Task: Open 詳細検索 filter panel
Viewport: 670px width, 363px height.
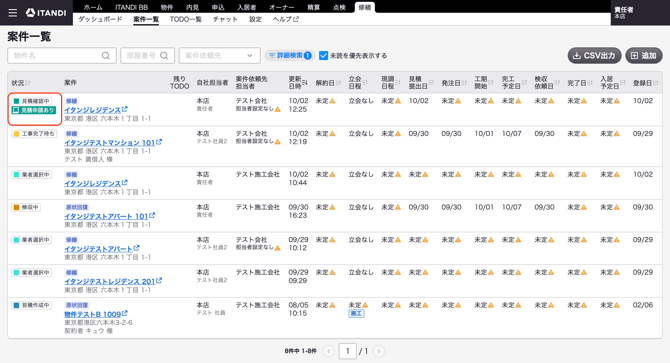Action: (x=290, y=56)
